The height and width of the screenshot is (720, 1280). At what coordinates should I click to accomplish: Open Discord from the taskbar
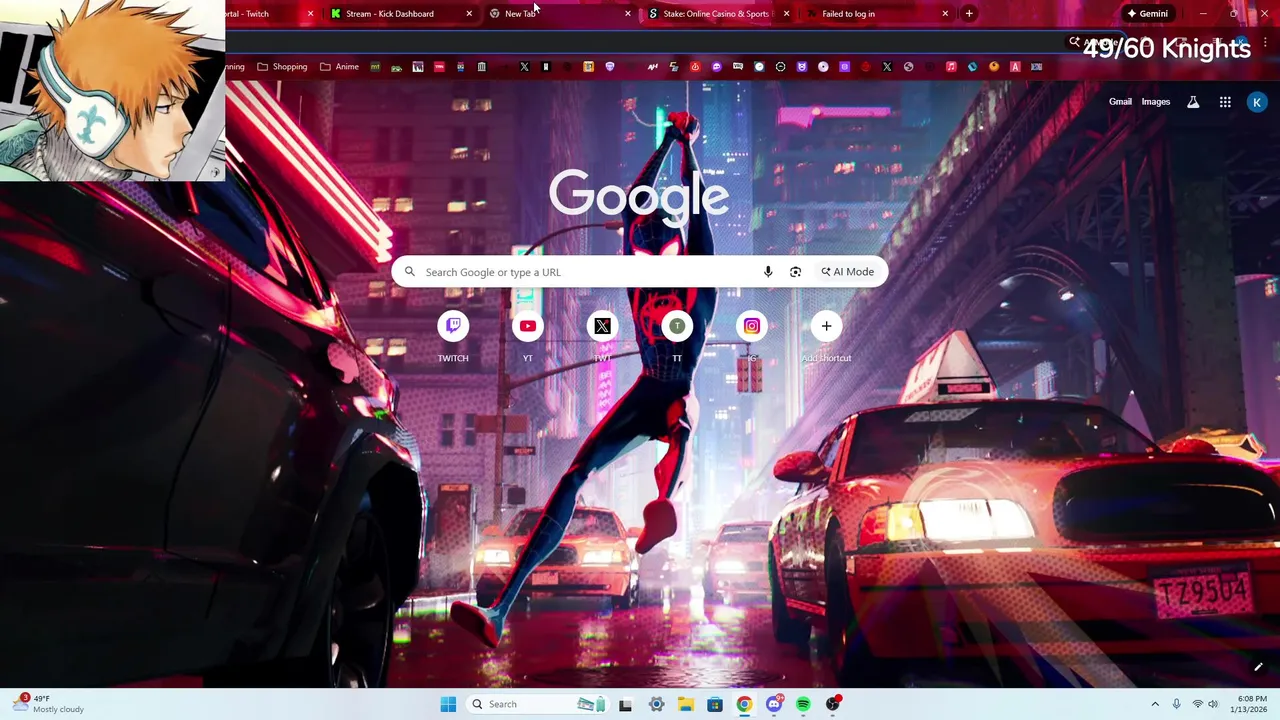pos(774,704)
